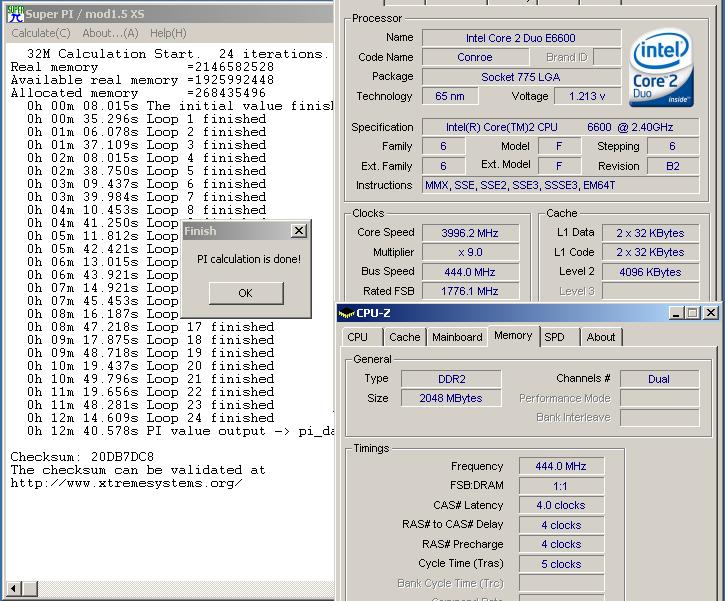
Task: Click the Instructions field listing MMX, SSE
Action: pyautogui.click(x=560, y=185)
